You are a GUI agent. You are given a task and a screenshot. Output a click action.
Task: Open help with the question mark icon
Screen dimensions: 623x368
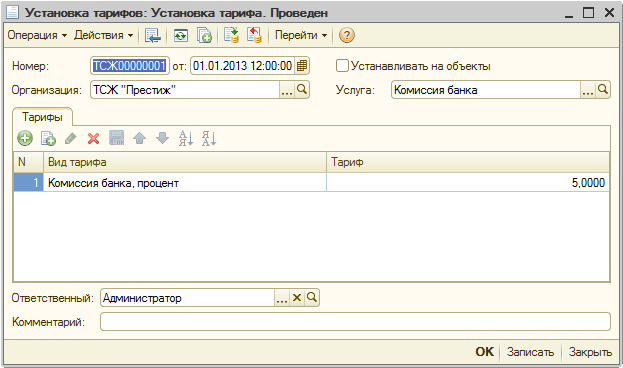point(346,35)
